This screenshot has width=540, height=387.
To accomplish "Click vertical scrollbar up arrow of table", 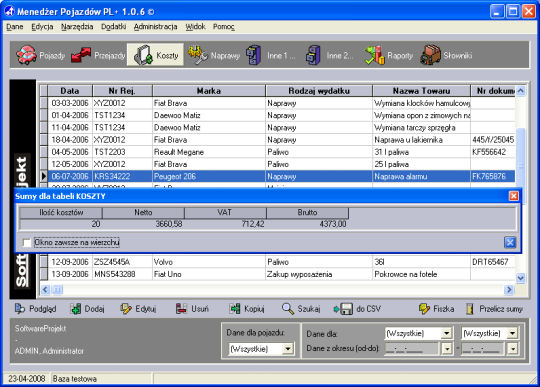I will tap(520, 91).
